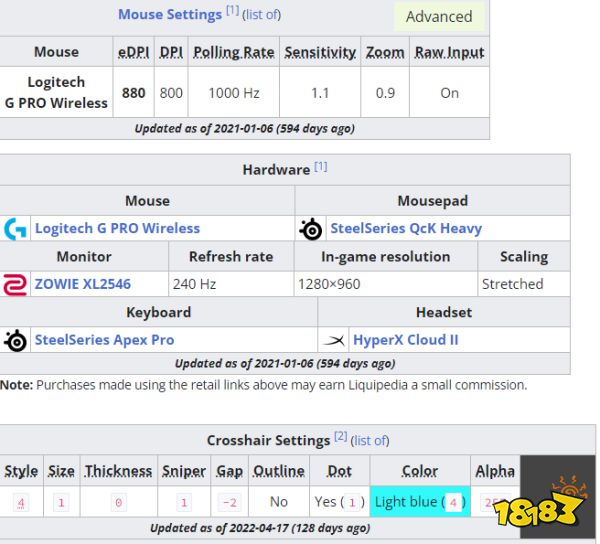
Task: Click the Light blue color cell
Action: pyautogui.click(x=420, y=502)
